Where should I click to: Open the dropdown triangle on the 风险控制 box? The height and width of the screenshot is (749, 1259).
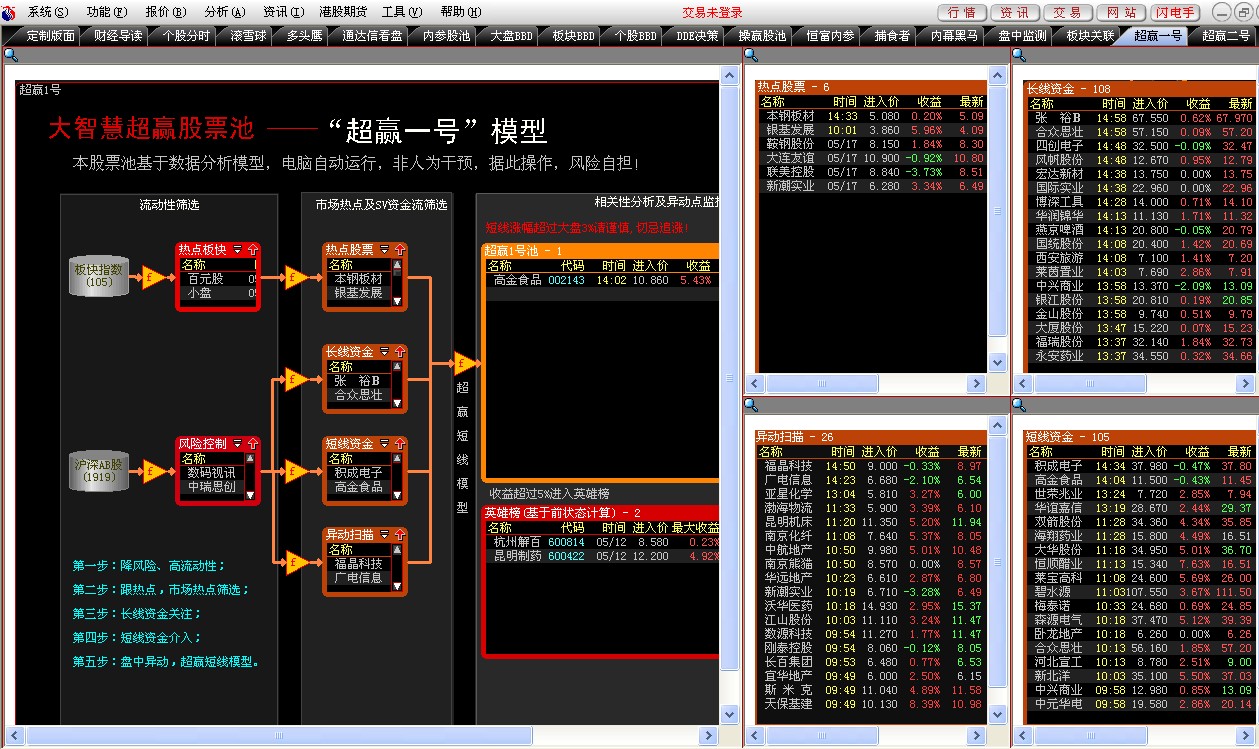[237, 444]
